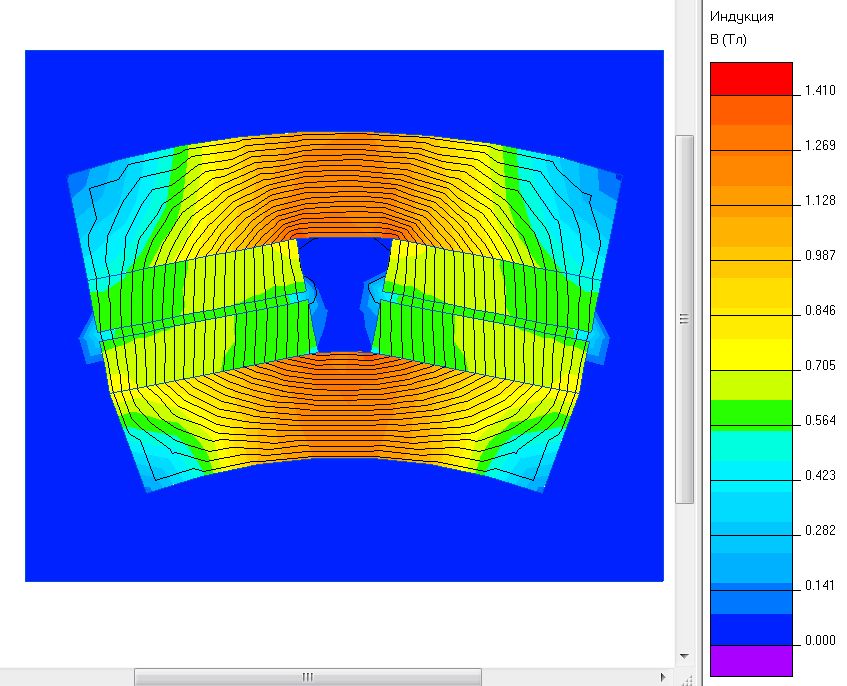The height and width of the screenshot is (686, 847).
Task: Click the legend title Индукция
Action: point(742,17)
